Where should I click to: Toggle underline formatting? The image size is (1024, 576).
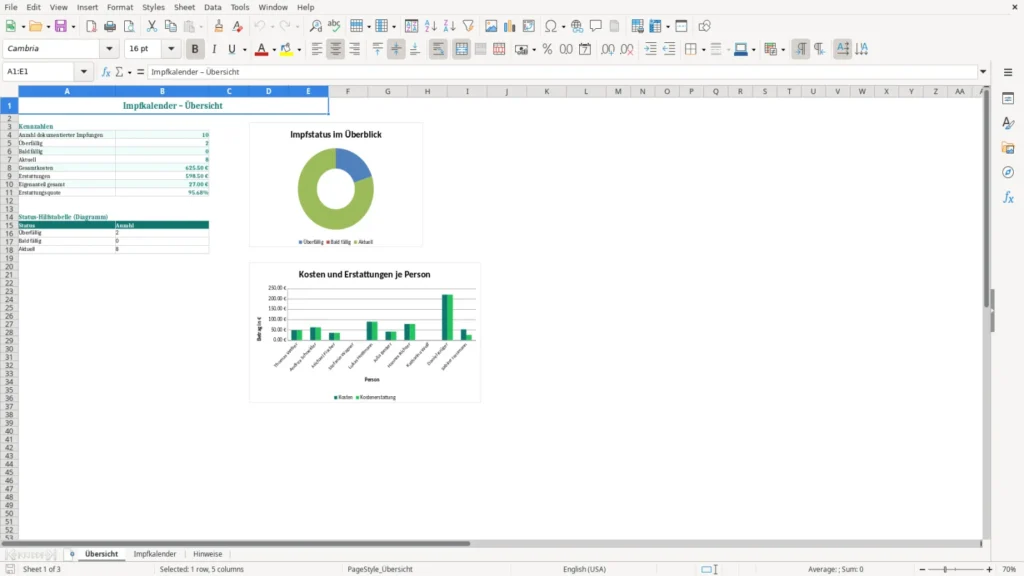(x=231, y=49)
